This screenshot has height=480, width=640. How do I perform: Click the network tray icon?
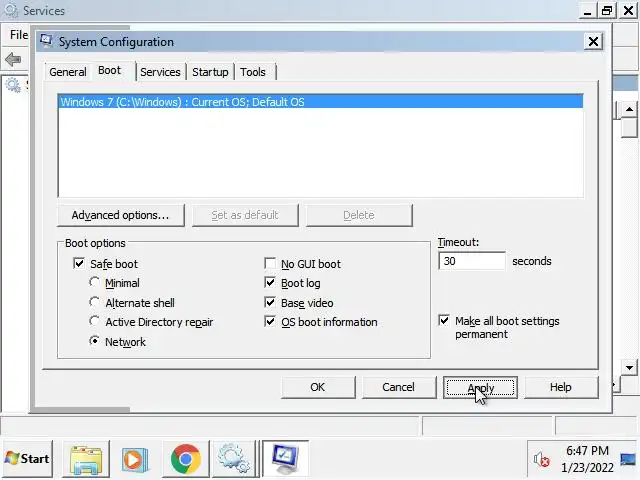click(628, 460)
